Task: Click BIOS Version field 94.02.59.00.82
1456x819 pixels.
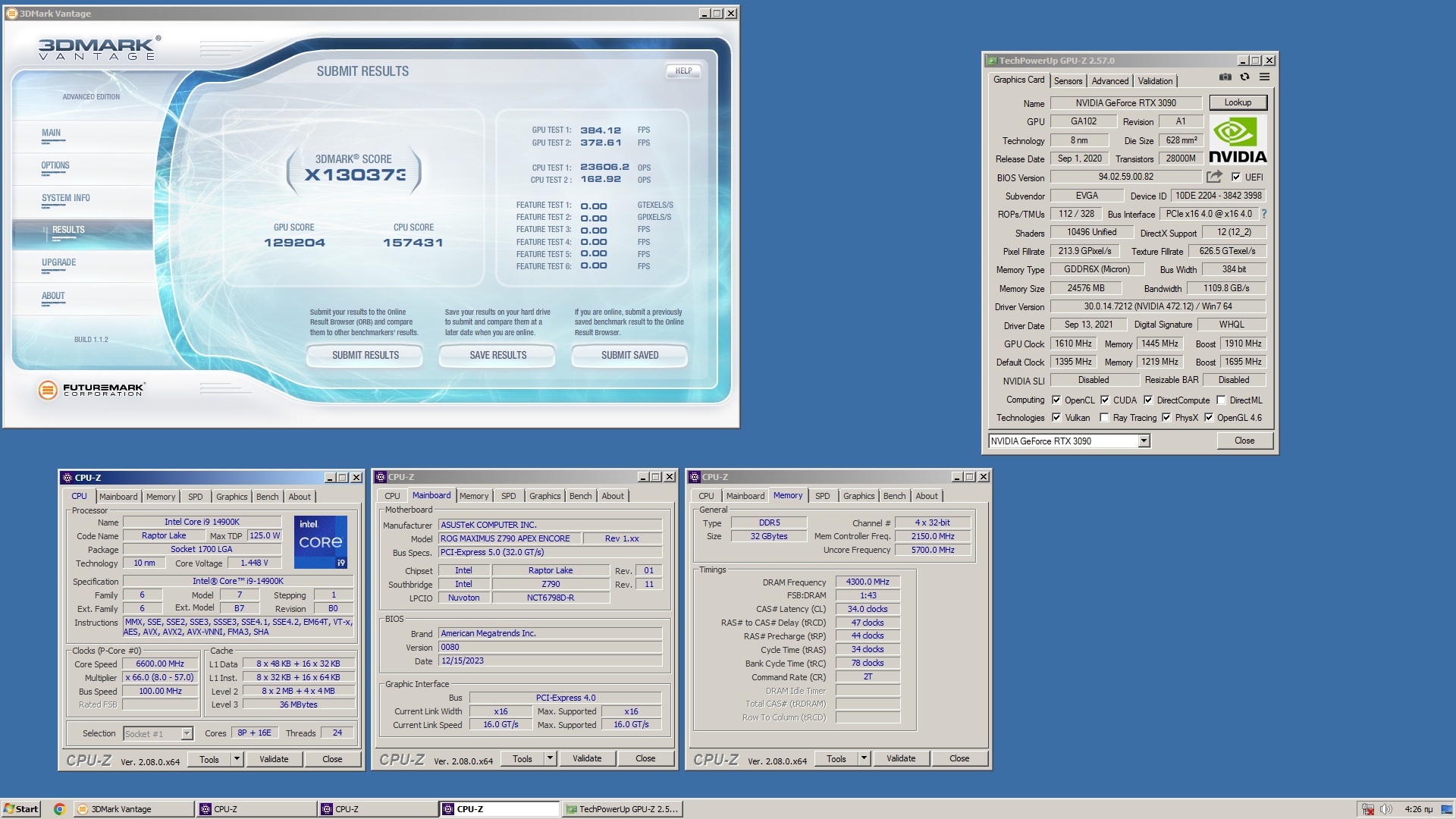Action: click(1125, 177)
